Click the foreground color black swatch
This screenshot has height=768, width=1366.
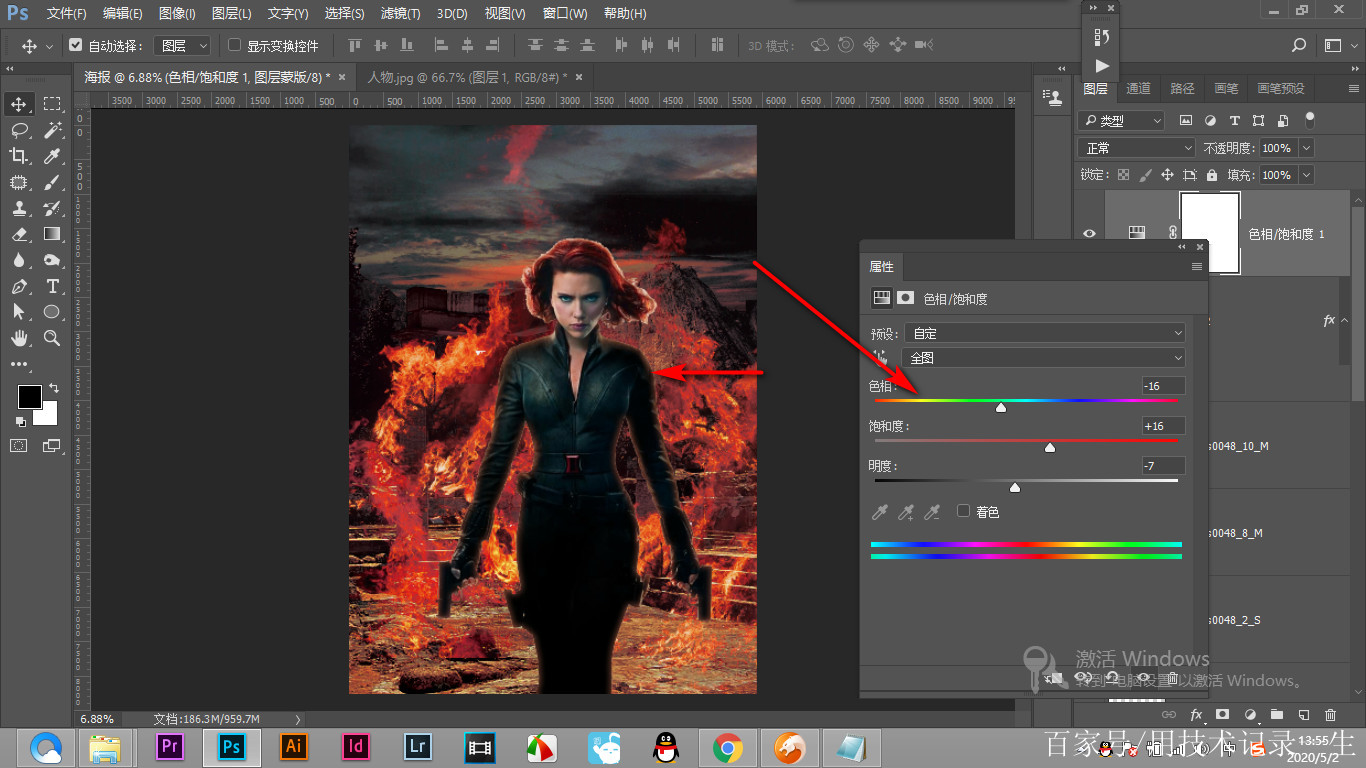click(x=29, y=396)
